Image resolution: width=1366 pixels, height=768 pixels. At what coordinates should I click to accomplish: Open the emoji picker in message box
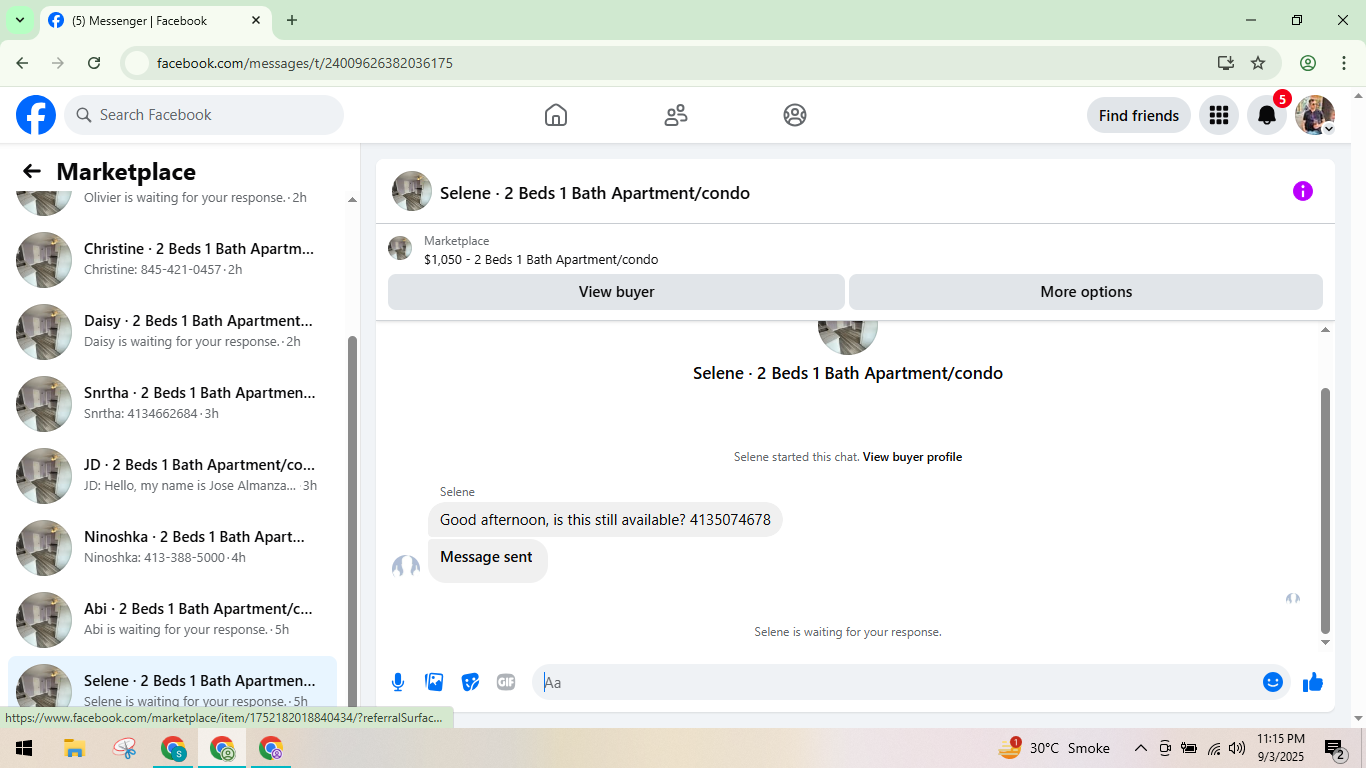1273,682
